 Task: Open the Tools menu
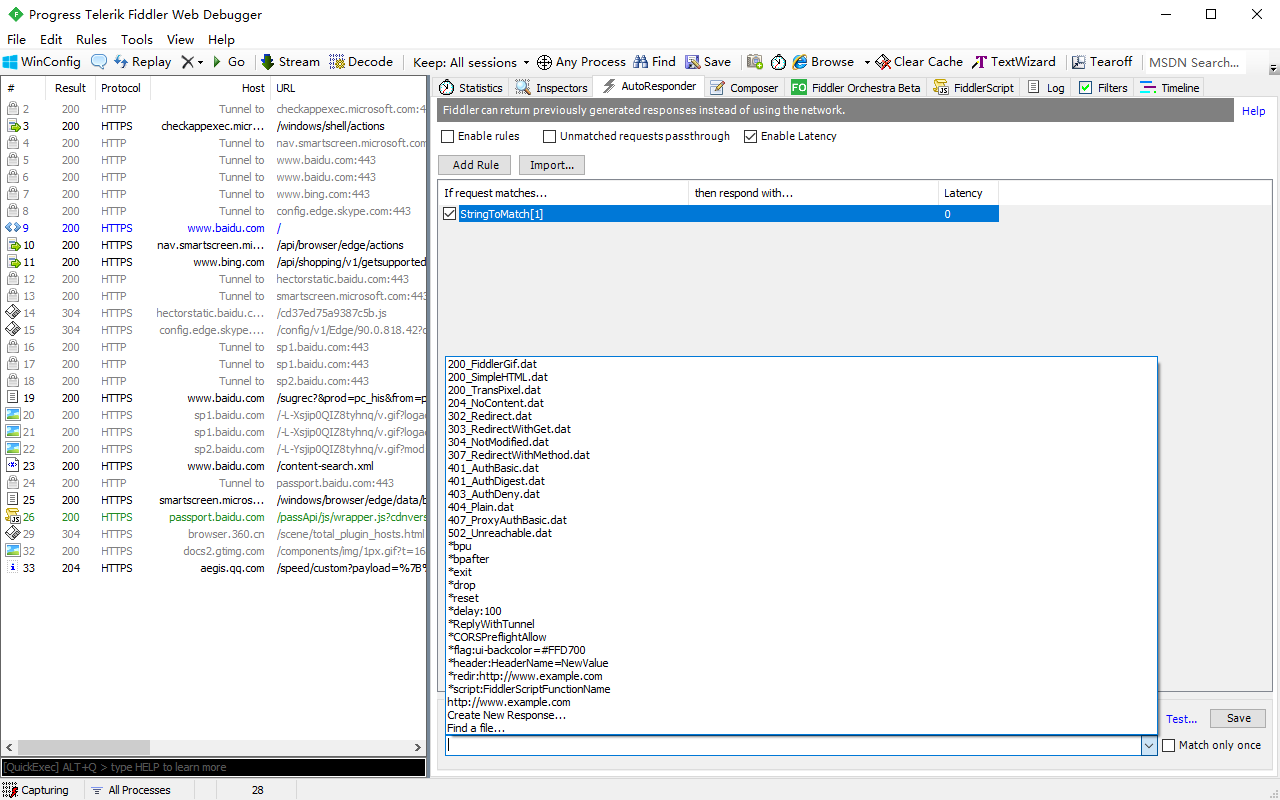pos(137,40)
